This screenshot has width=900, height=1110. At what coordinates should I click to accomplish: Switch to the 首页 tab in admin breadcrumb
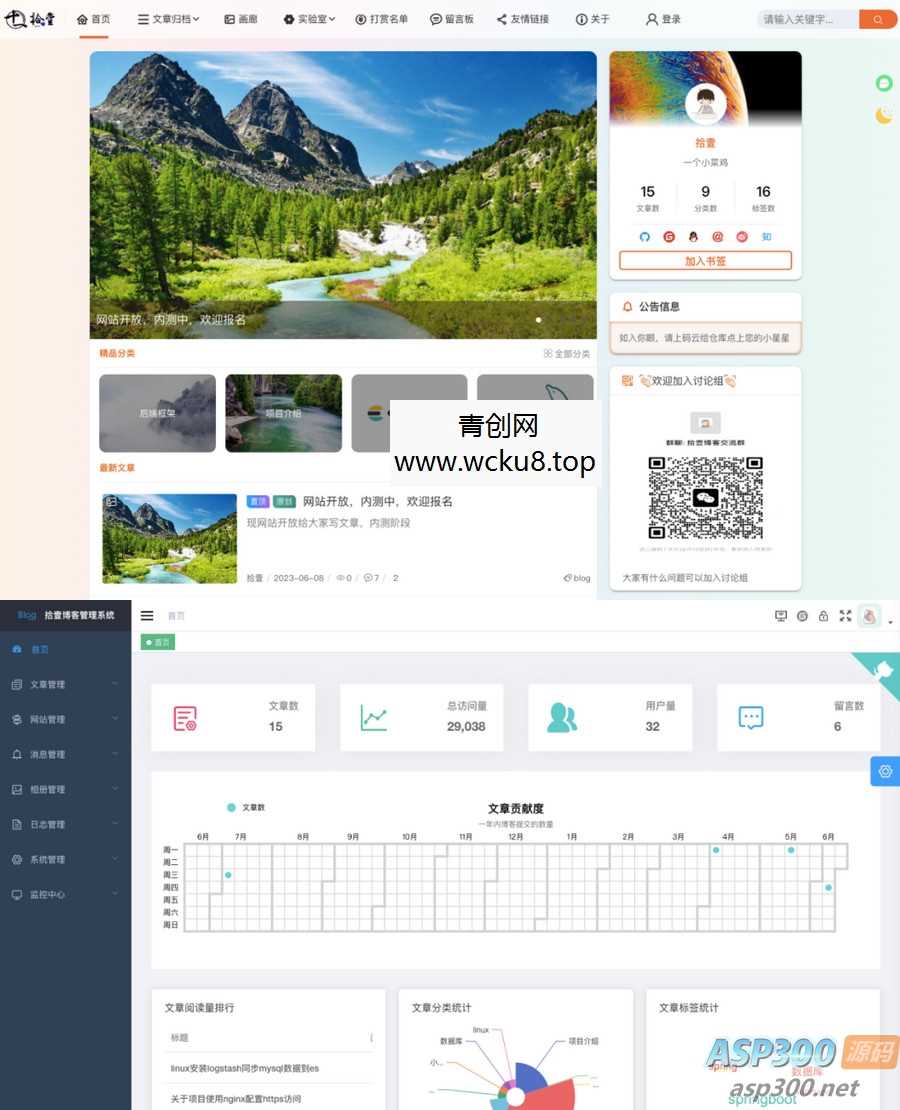coord(157,642)
